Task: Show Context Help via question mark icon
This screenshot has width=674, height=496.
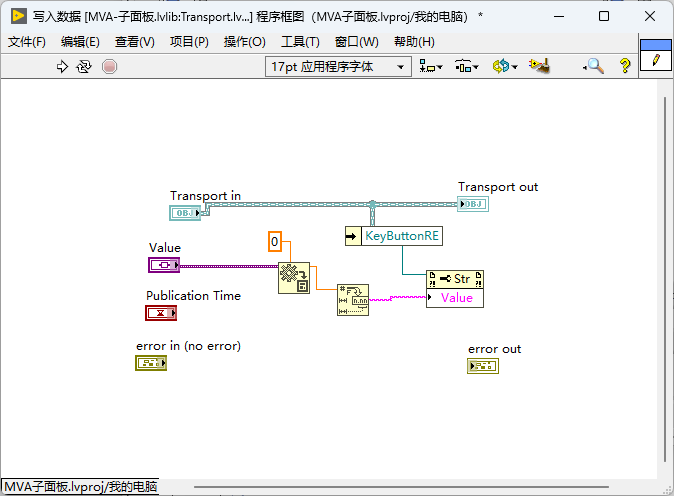Action: 625,66
